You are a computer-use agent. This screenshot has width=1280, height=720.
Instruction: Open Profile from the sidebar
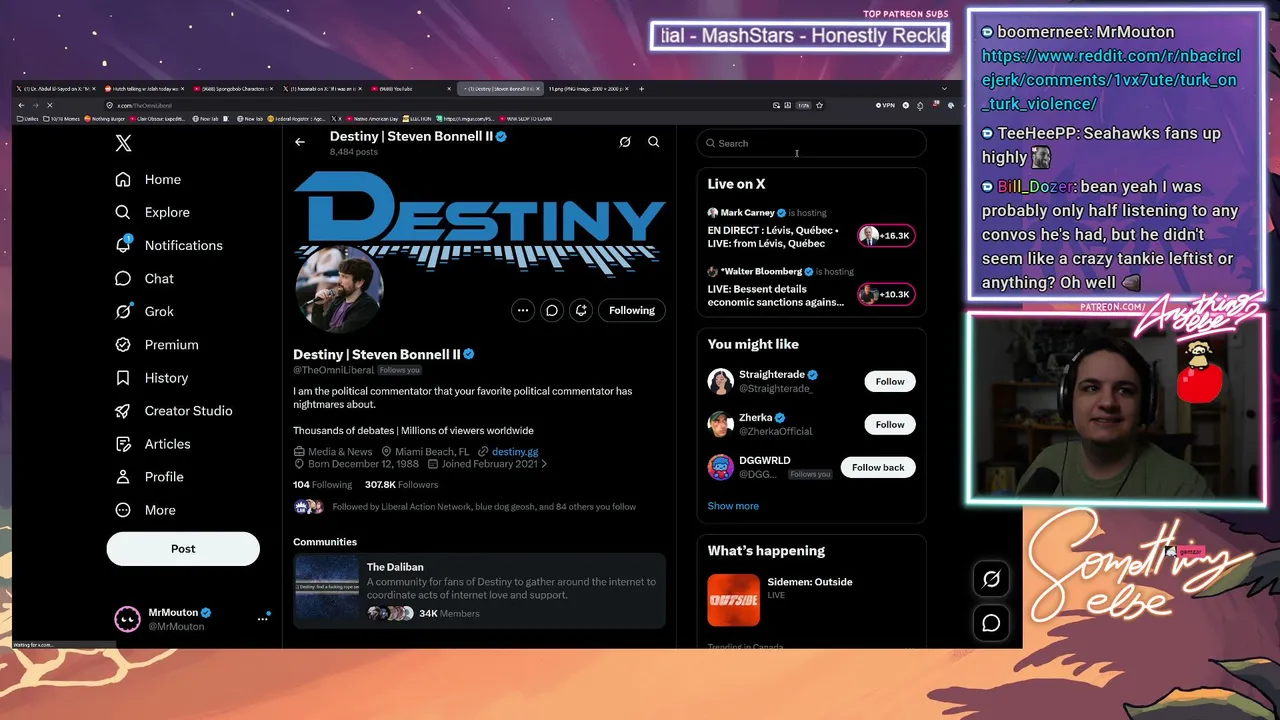tap(149, 477)
